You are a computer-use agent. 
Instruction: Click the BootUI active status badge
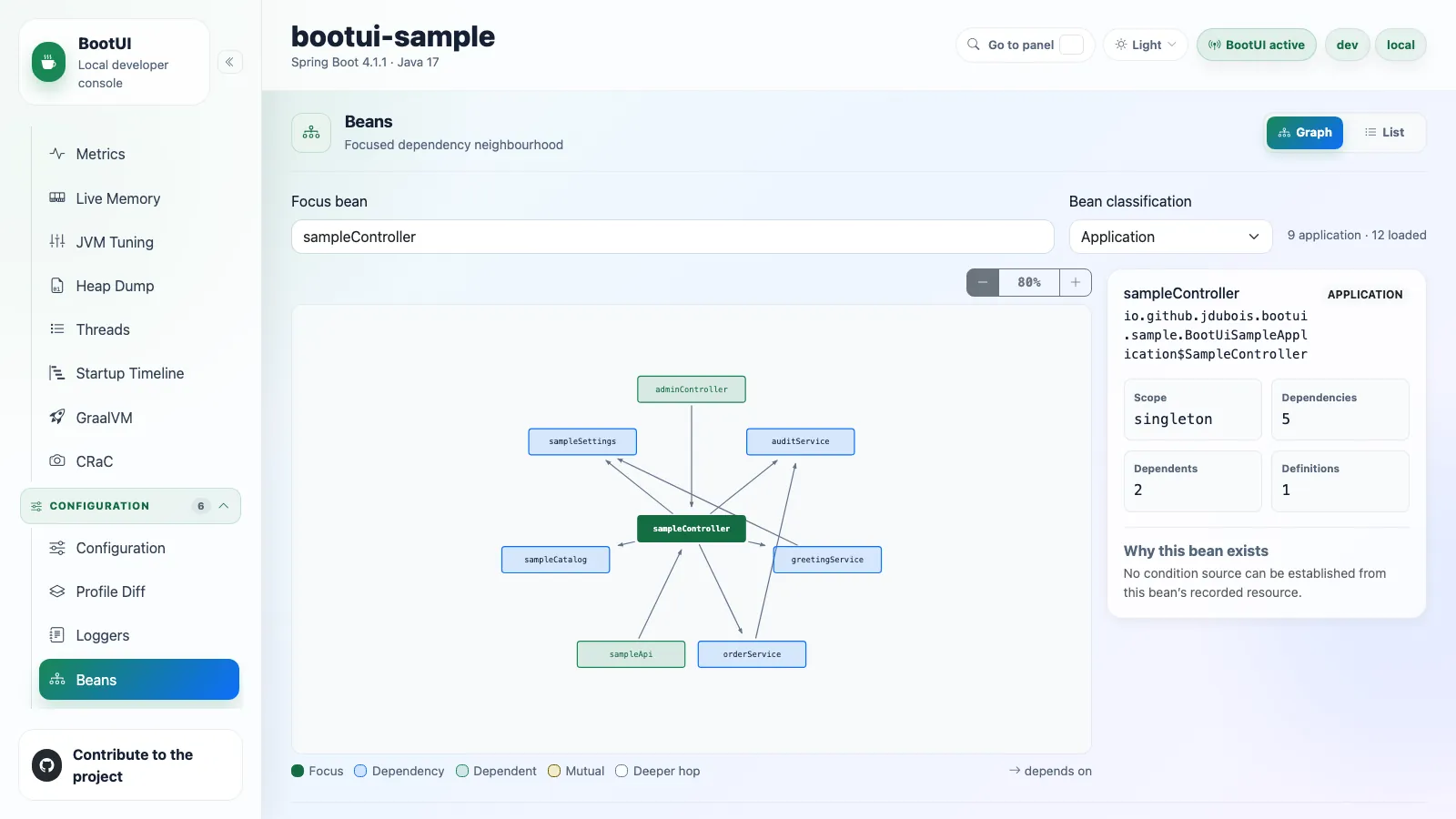[1256, 45]
